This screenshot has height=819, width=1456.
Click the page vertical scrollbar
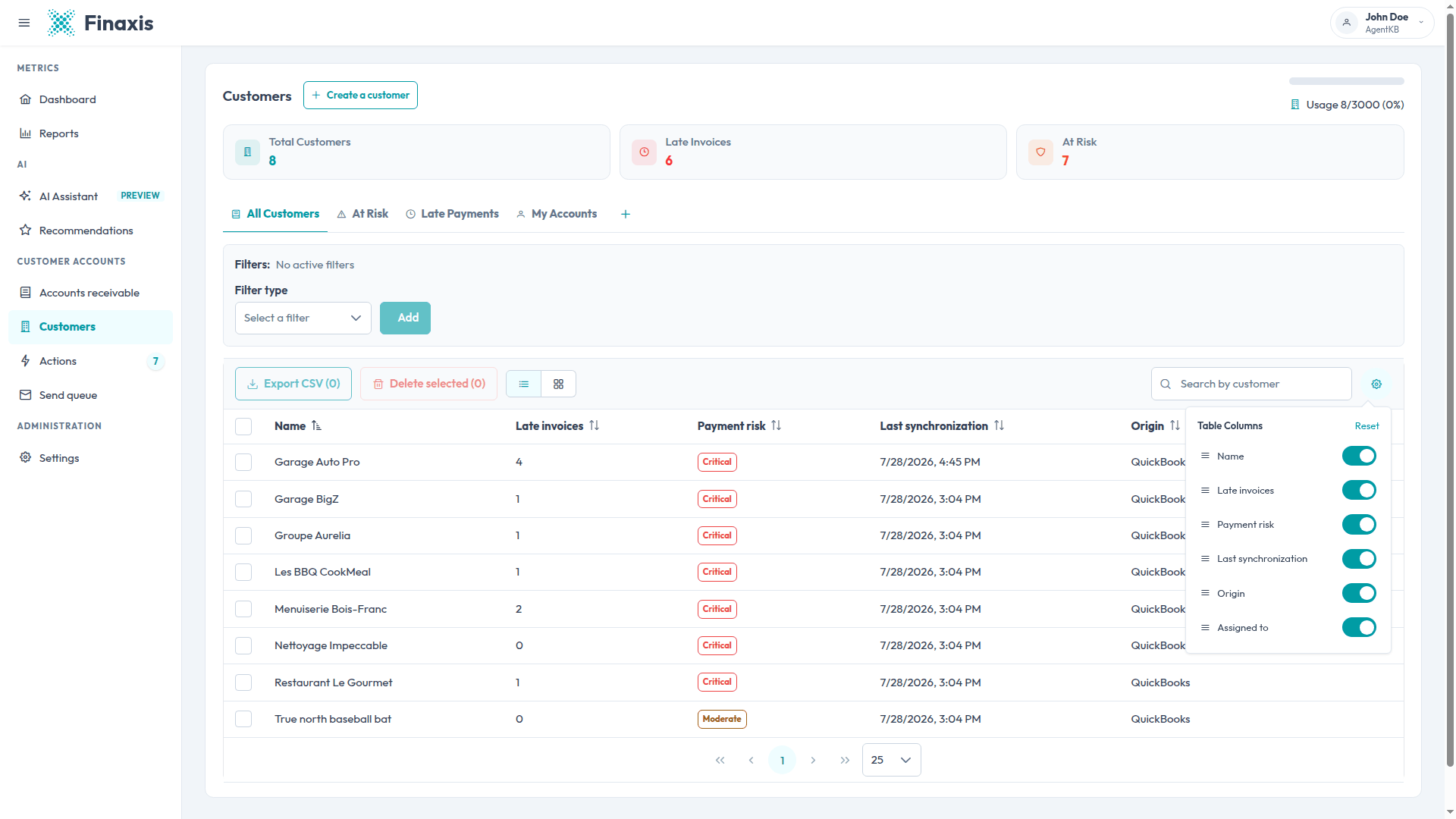[x=1450, y=391]
